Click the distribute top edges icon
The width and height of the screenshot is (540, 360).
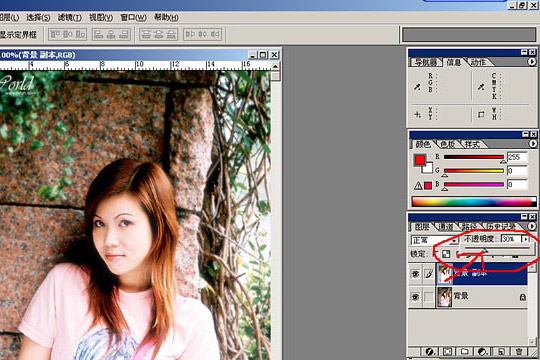[146, 34]
